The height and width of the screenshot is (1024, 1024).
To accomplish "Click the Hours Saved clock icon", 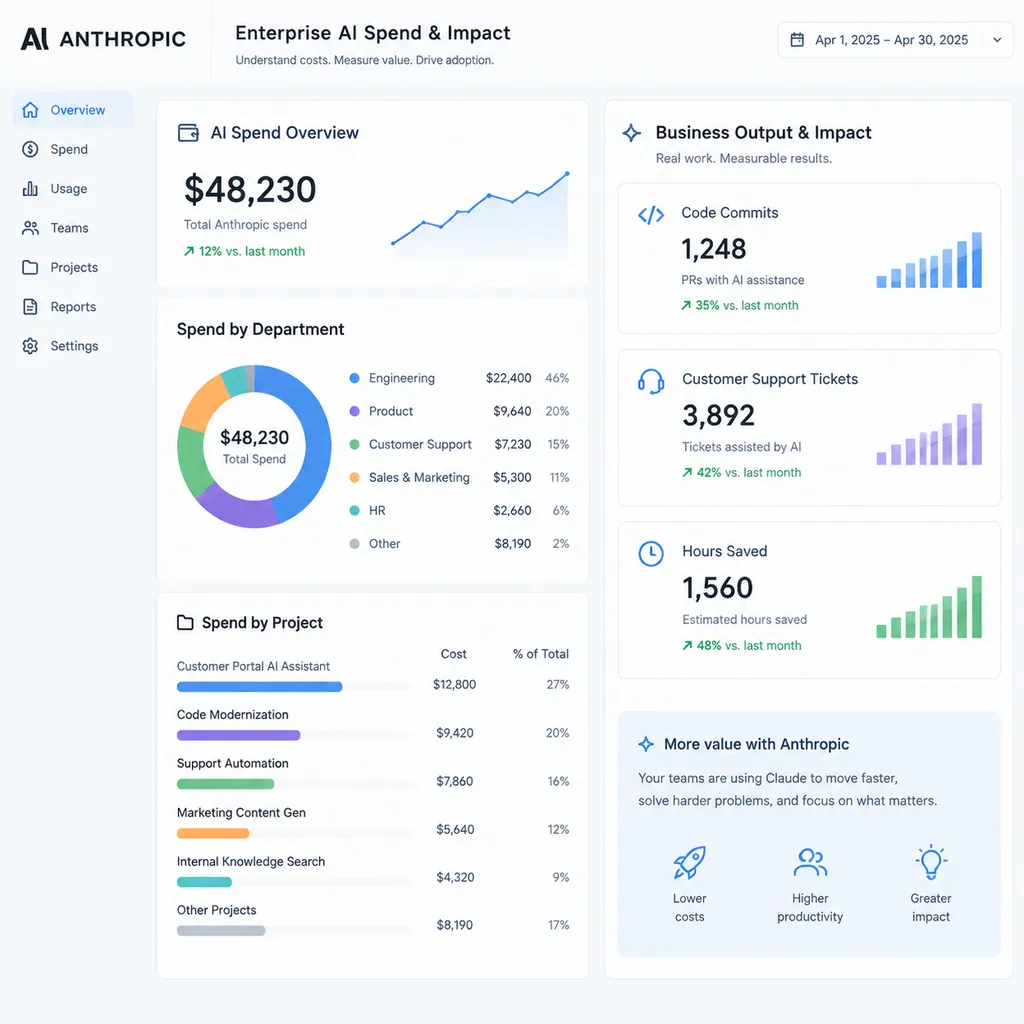I will 651,554.
